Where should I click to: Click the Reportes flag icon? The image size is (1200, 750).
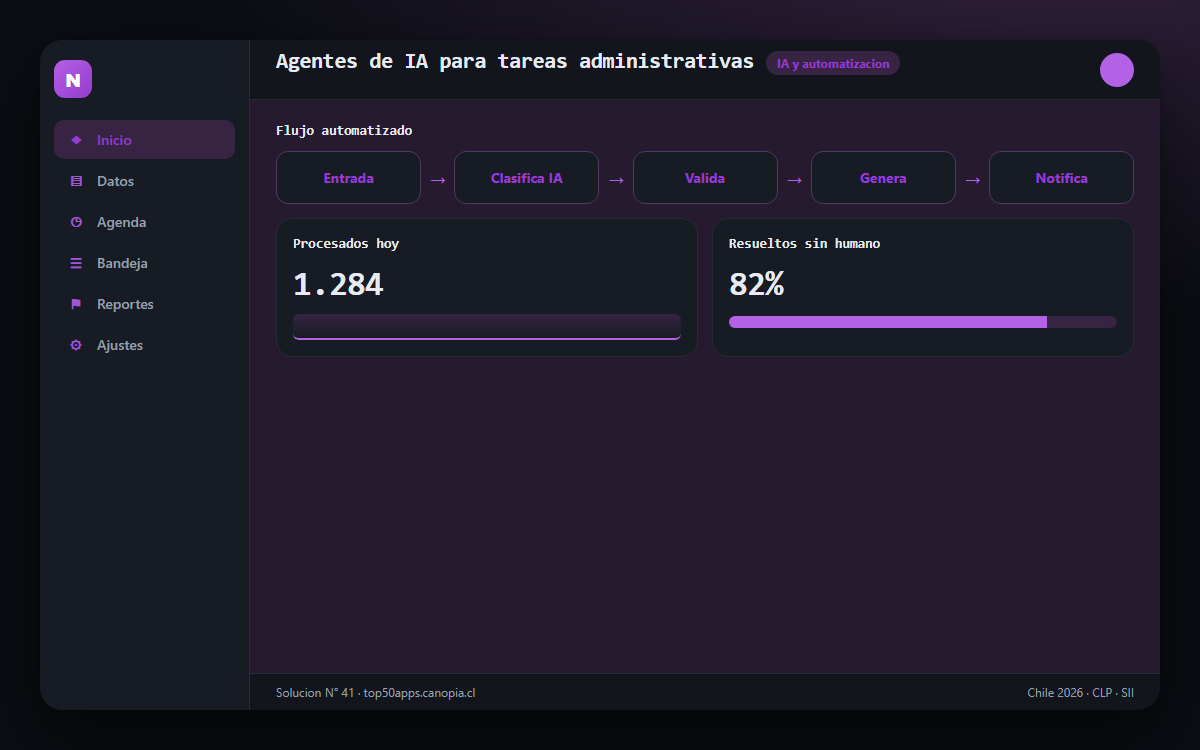point(76,304)
